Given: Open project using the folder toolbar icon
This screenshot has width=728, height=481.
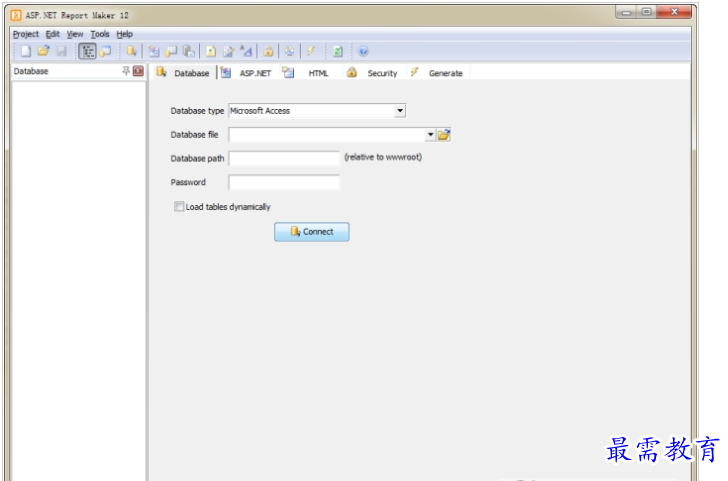Looking at the screenshot, I should point(43,51).
